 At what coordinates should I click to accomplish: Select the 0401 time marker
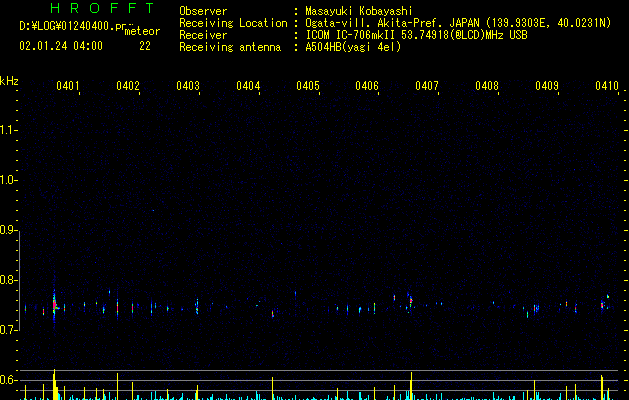(68, 86)
